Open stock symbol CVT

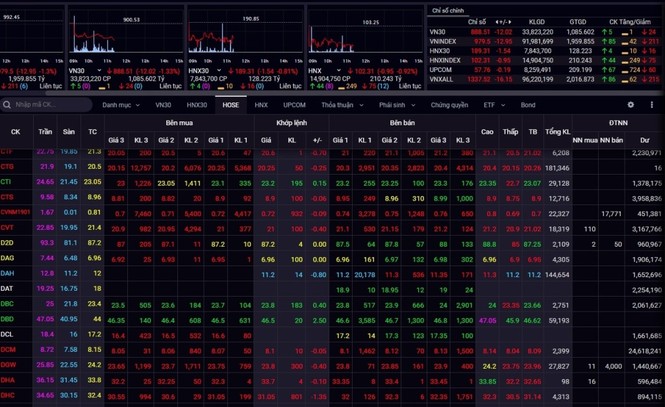click(x=7, y=228)
